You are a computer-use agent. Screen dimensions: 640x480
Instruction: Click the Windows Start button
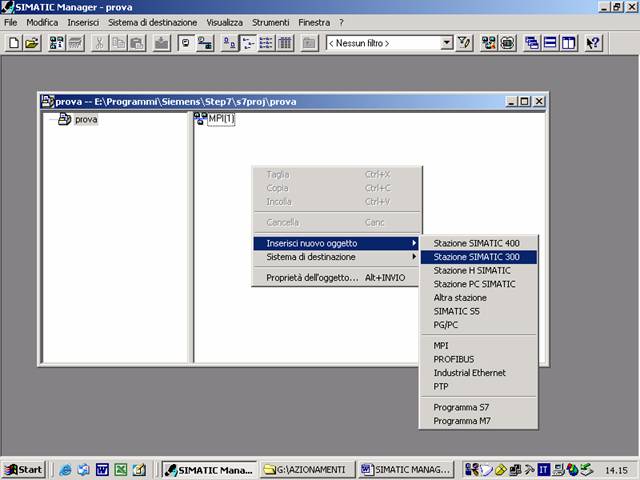pos(24,469)
